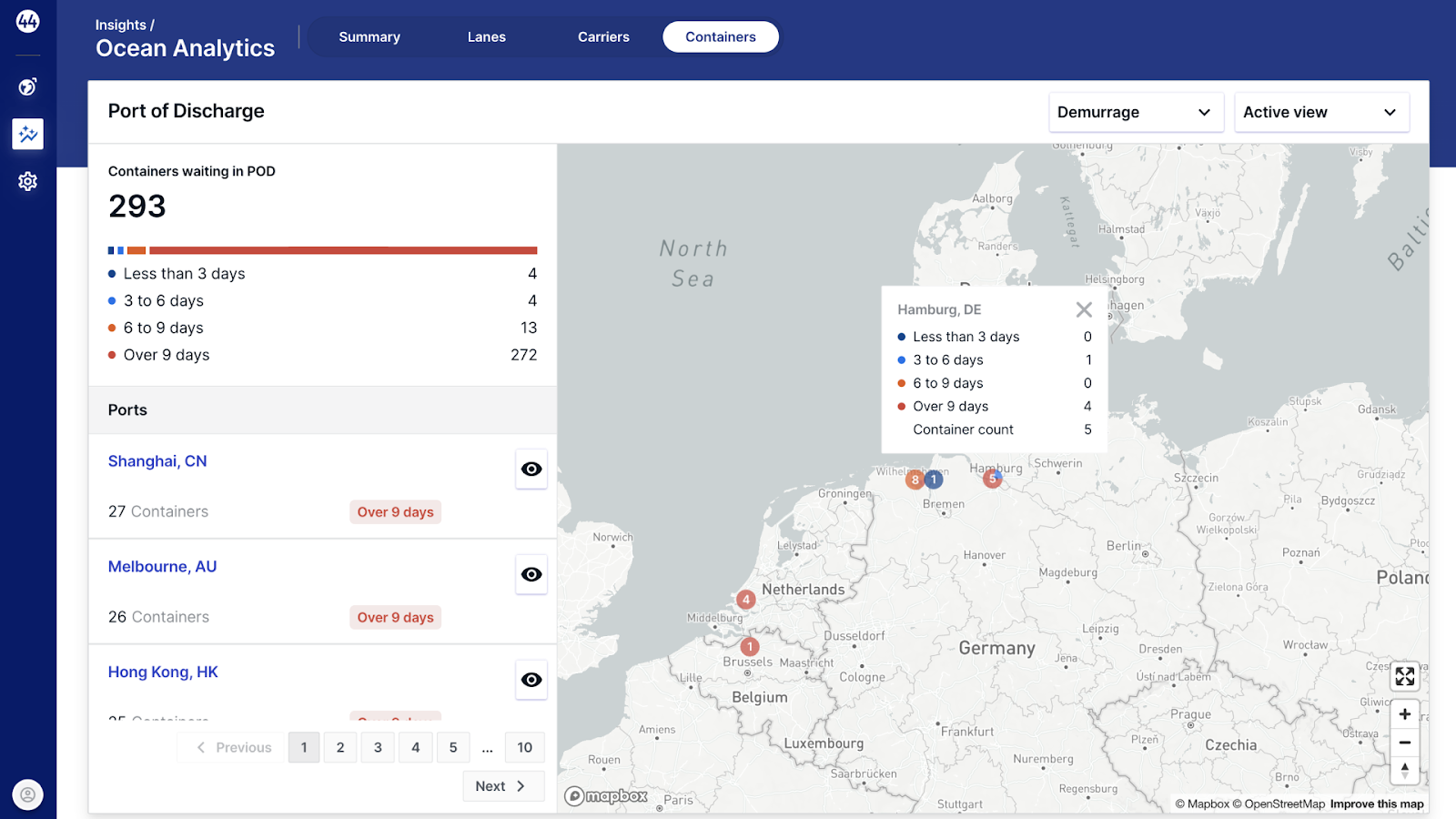Open the settings gear in sidebar

[x=28, y=181]
